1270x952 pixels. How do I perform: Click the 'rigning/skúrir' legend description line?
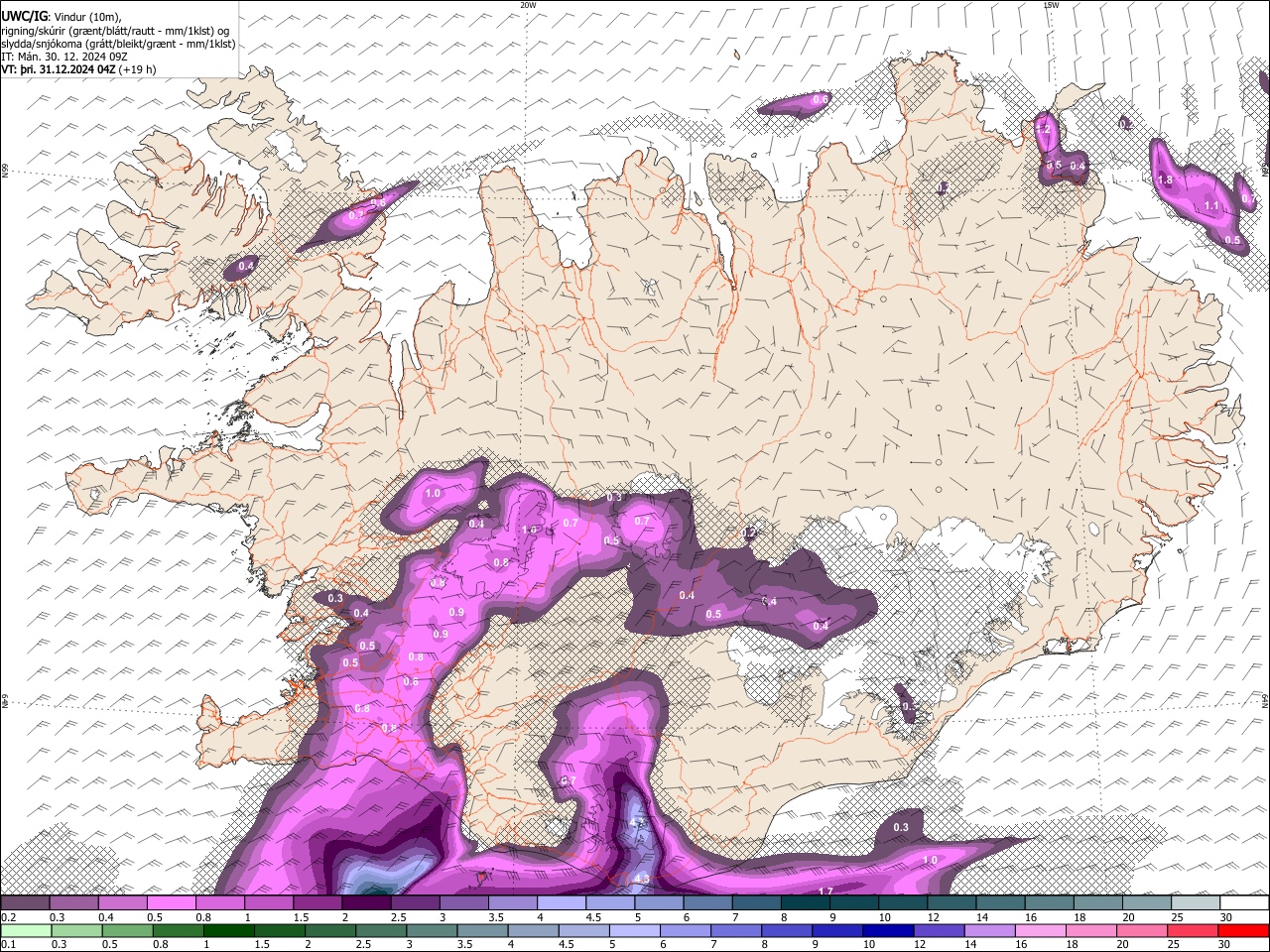115,30
